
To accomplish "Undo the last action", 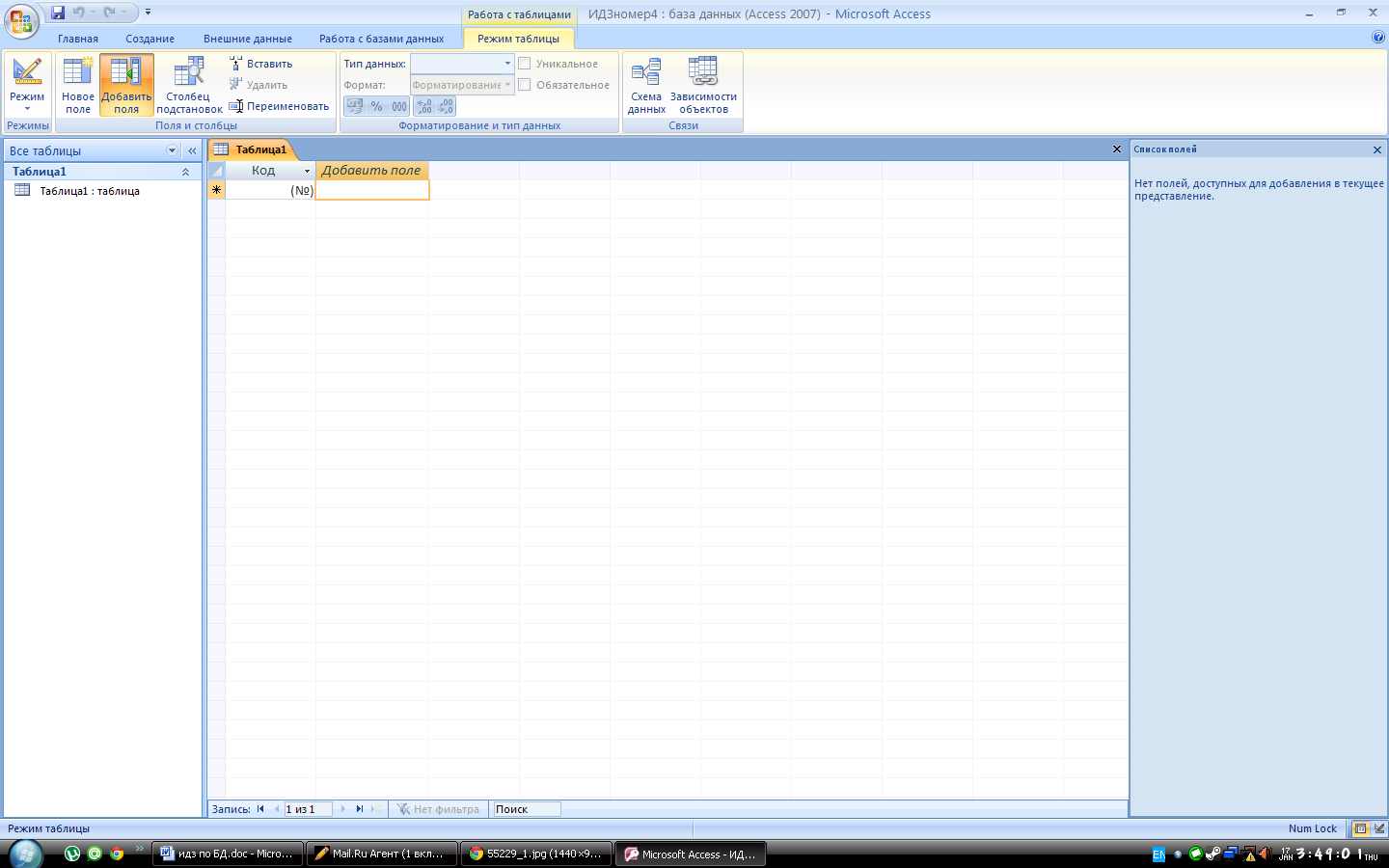I will tap(79, 13).
